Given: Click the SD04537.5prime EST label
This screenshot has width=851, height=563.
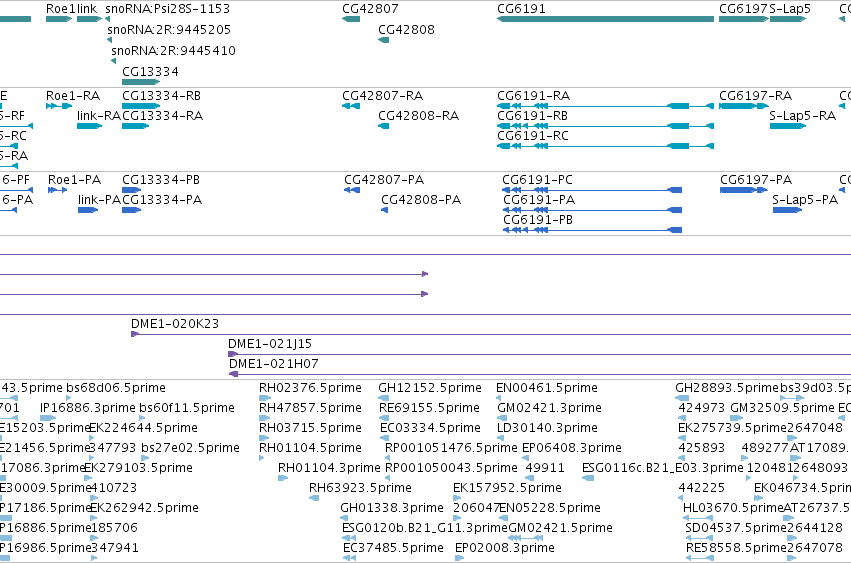Looking at the screenshot, I should click(x=736, y=528).
